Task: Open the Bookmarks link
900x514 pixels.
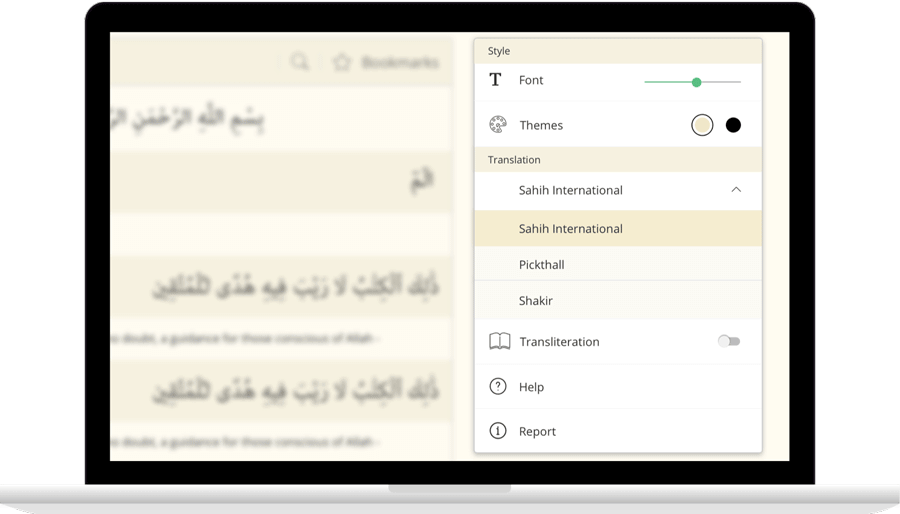Action: pos(399,62)
